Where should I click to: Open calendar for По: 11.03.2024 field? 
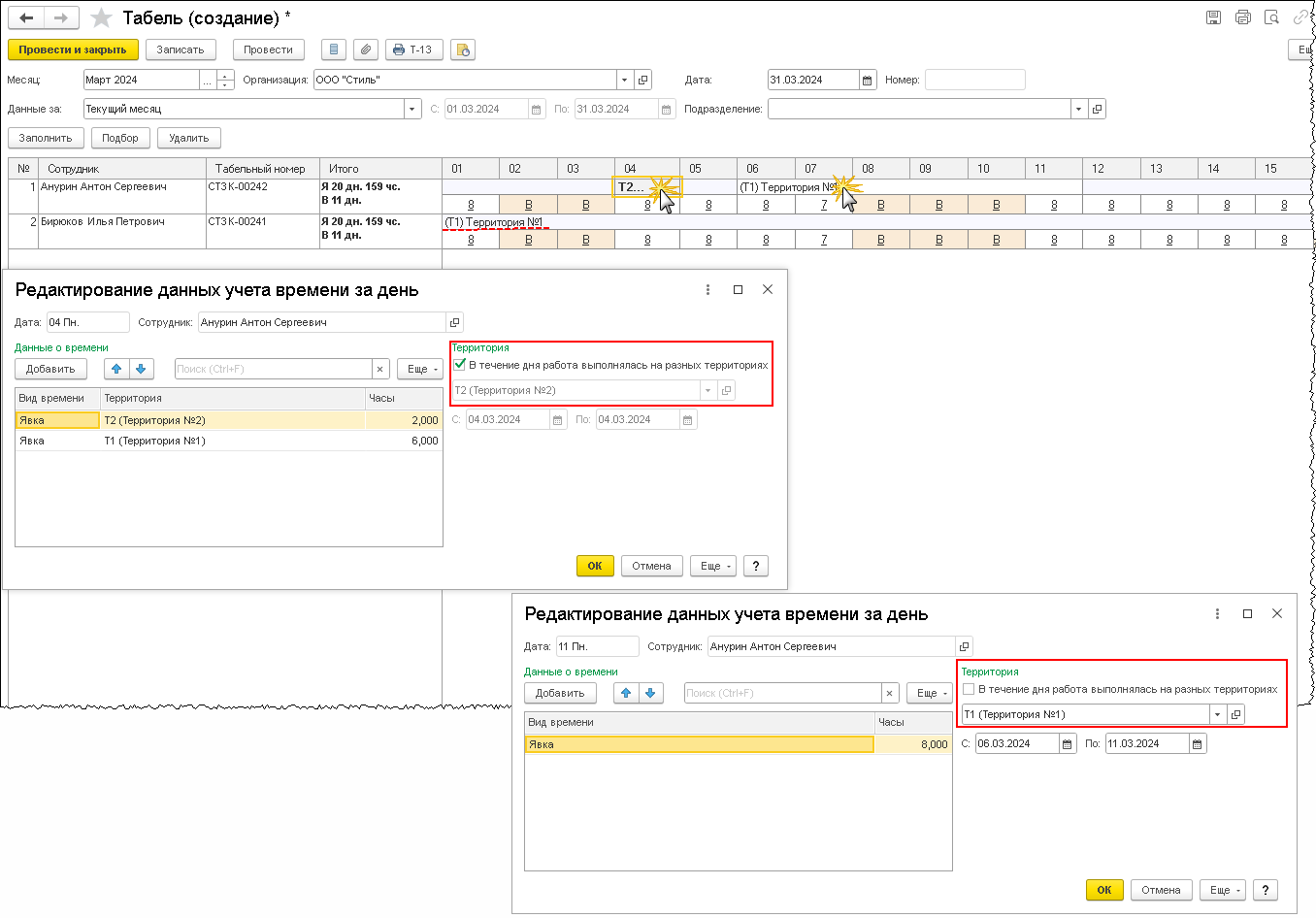tap(1198, 743)
